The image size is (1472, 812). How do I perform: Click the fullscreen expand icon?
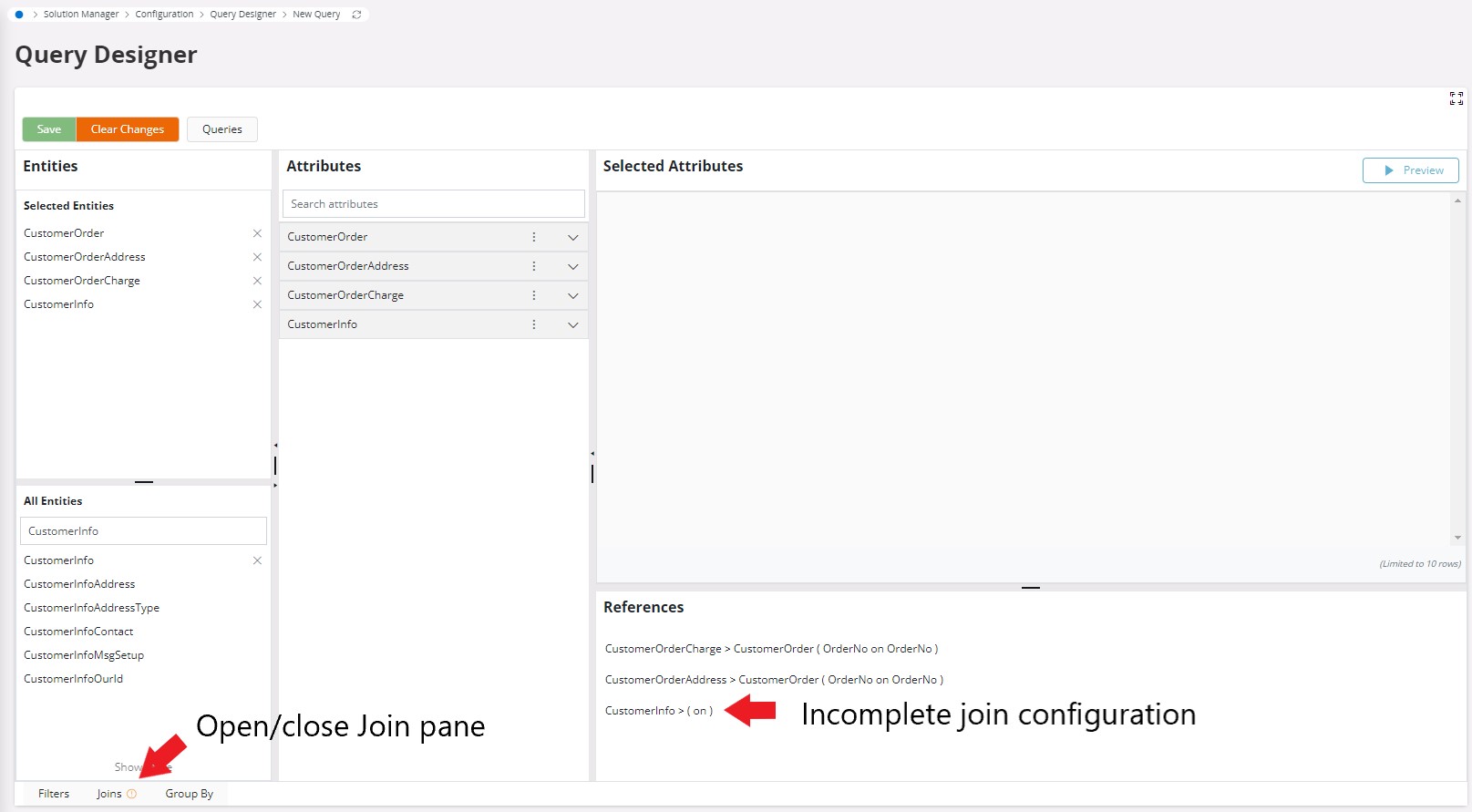point(1456,98)
